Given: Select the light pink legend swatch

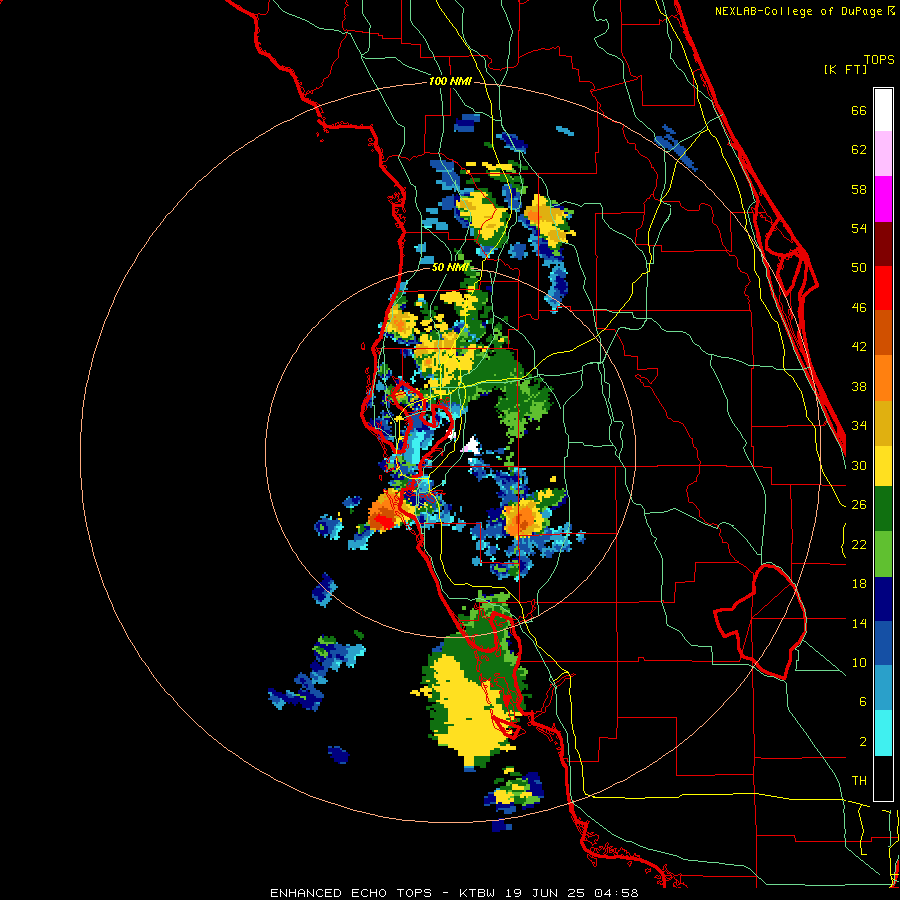Looking at the screenshot, I should tap(883, 153).
